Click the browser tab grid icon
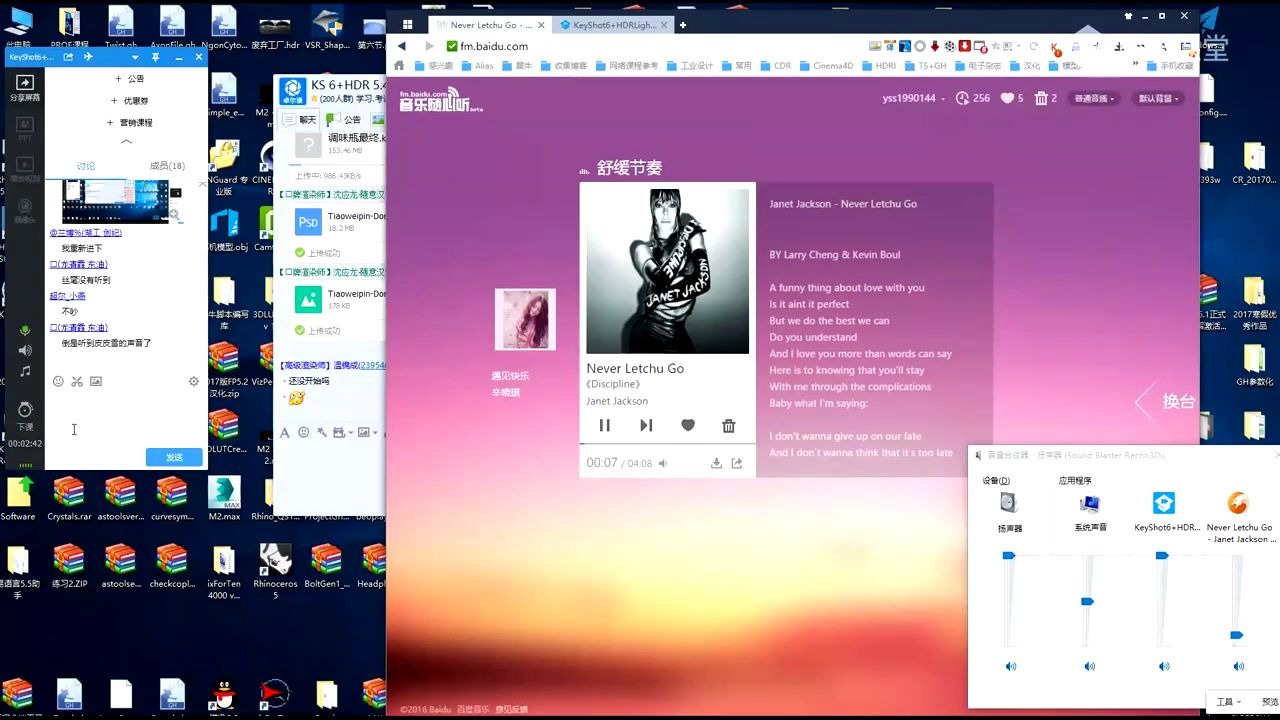 tap(408, 25)
